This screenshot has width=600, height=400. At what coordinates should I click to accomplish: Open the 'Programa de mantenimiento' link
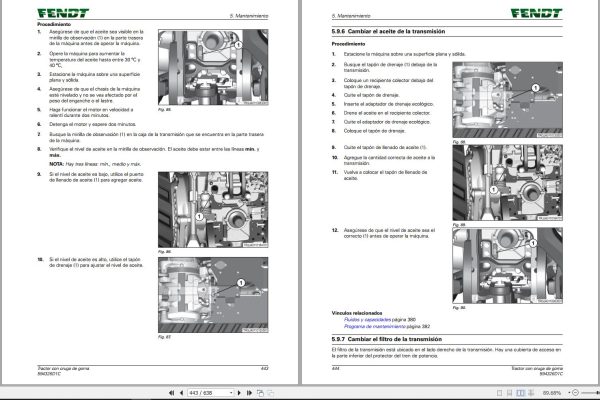point(375,326)
